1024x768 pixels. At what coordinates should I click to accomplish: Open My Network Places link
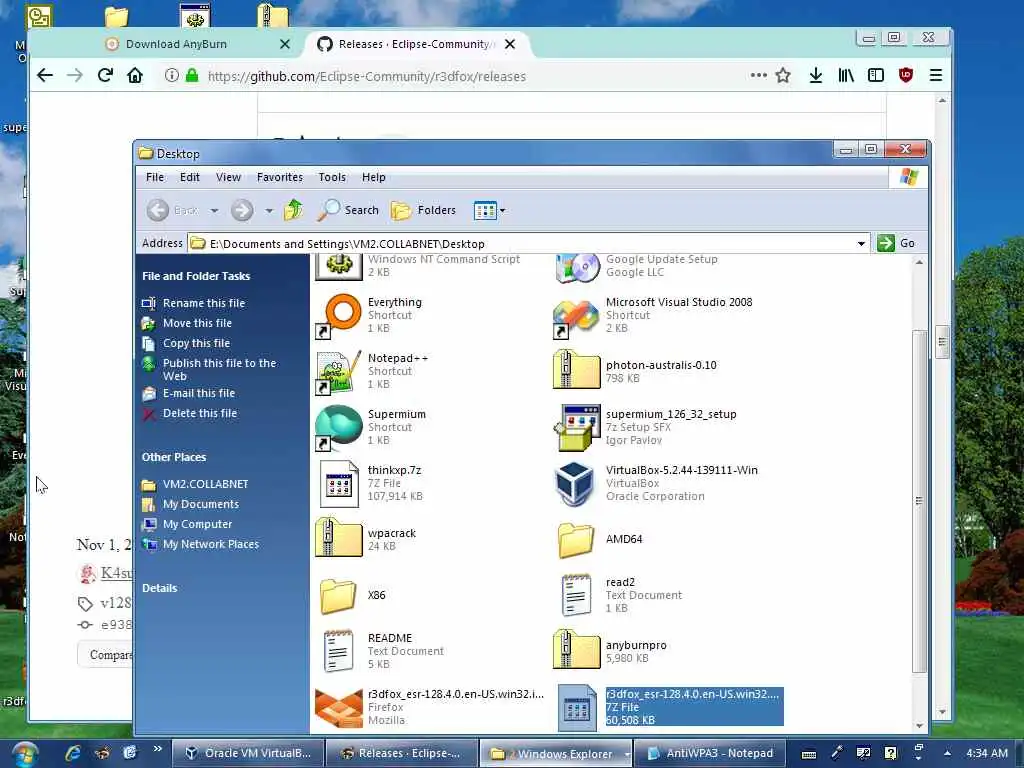(211, 544)
